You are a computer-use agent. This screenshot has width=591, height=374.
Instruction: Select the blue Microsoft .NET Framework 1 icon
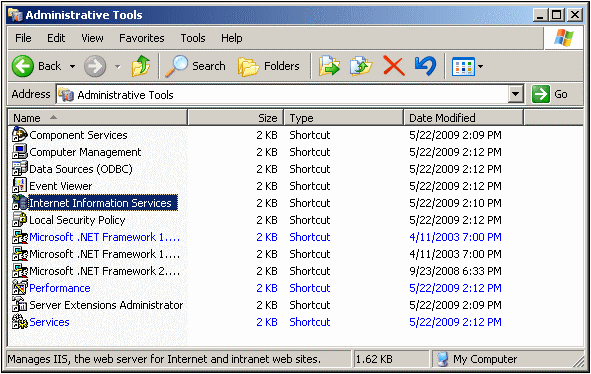[x=20, y=237]
